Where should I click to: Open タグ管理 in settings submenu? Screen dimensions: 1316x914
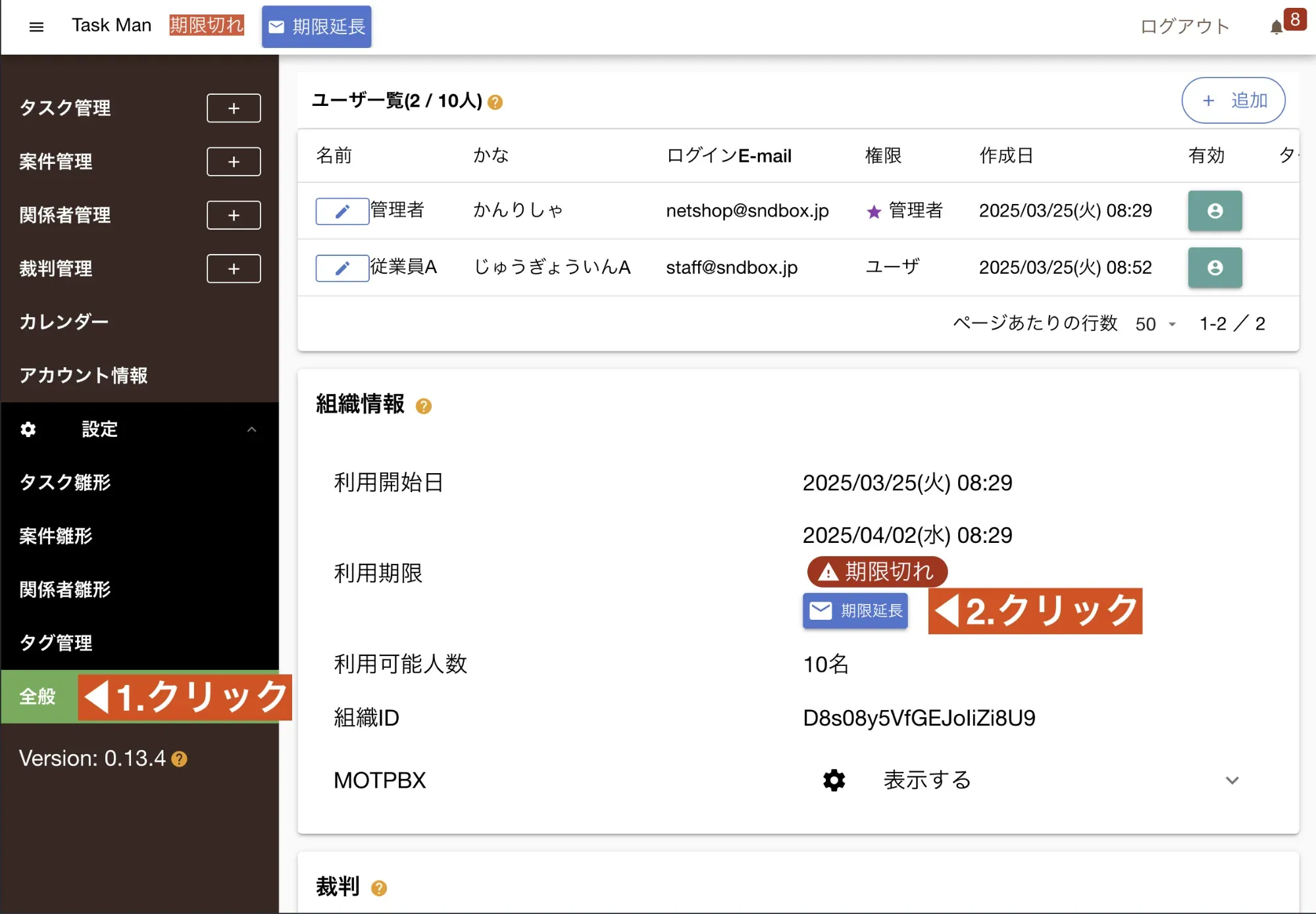(x=56, y=643)
